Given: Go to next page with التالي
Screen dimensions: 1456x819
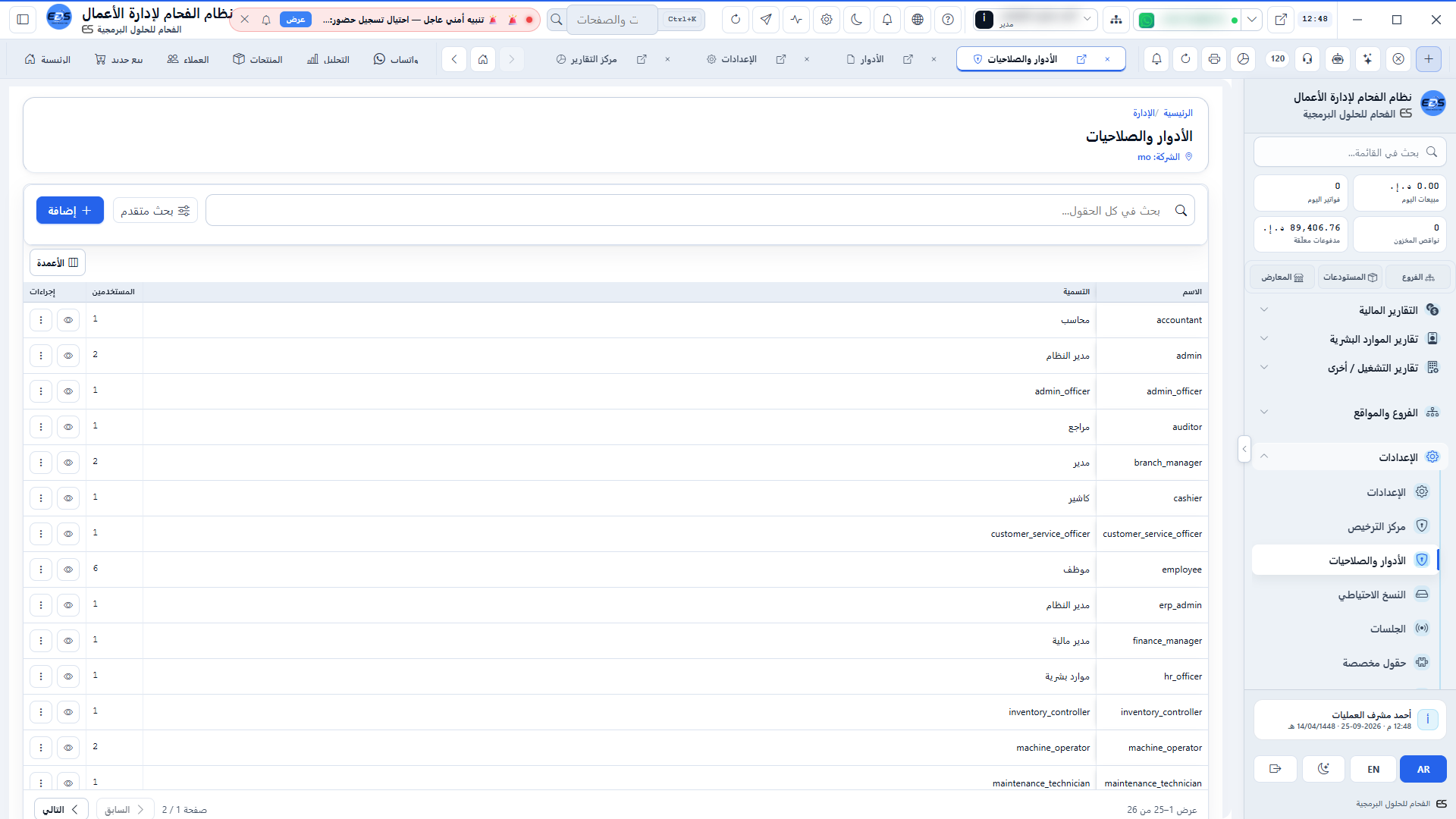Looking at the screenshot, I should pos(61,809).
